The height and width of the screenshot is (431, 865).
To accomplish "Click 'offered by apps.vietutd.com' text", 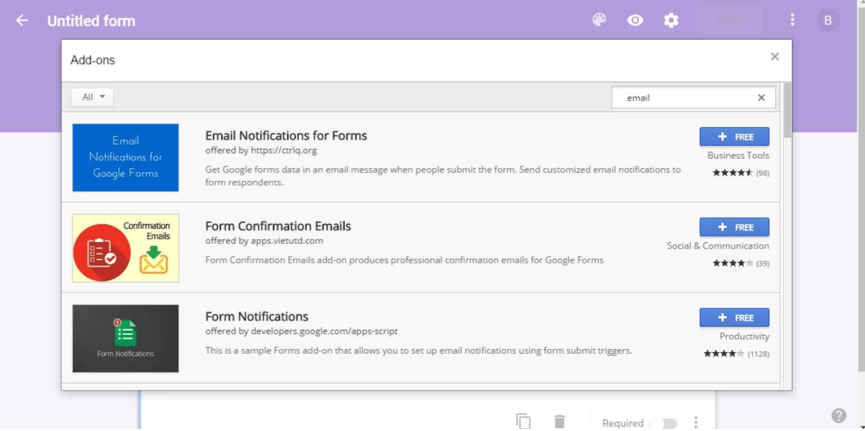I will tap(264, 241).
